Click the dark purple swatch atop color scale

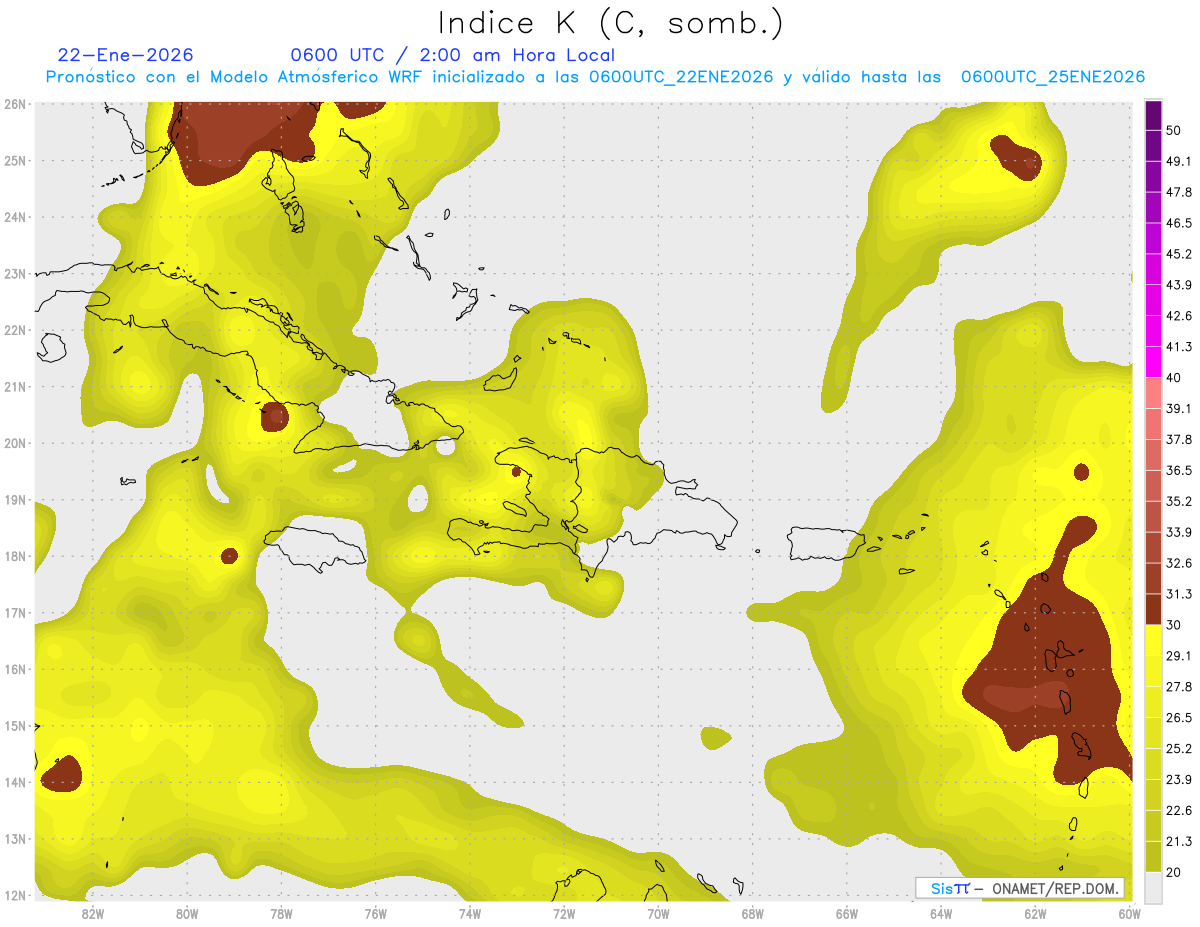point(1153,116)
